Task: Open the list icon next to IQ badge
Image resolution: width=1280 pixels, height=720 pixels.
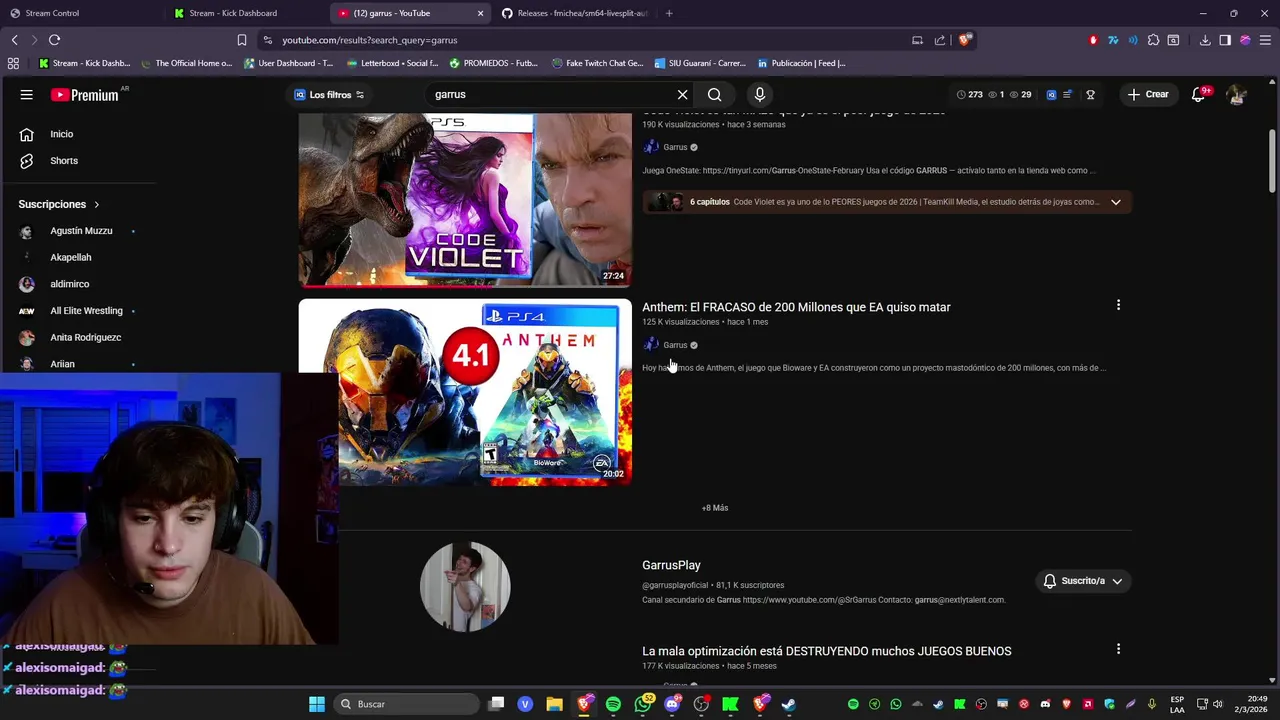Action: [x=1067, y=95]
